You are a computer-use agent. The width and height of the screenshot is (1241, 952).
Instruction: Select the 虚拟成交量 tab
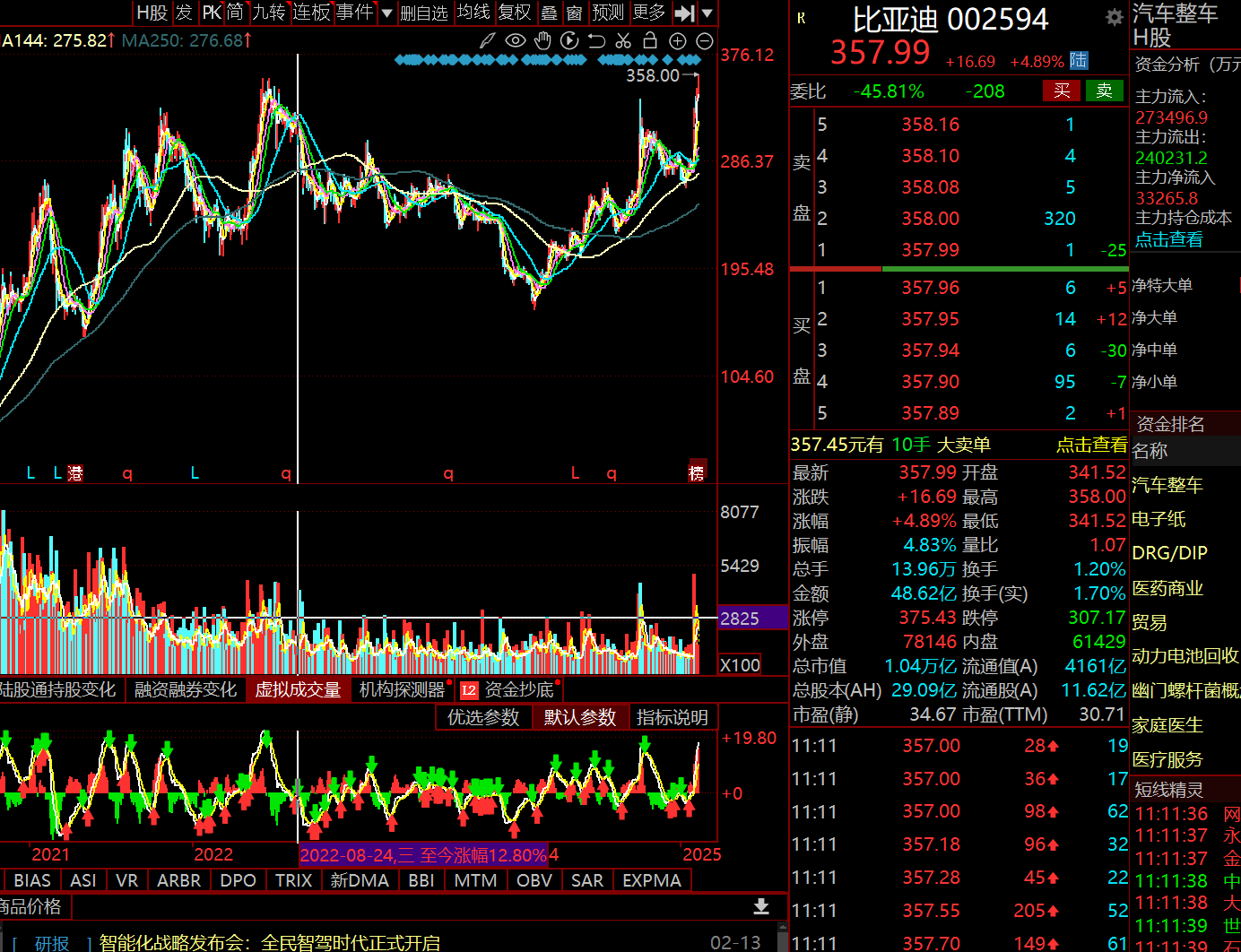[x=298, y=689]
